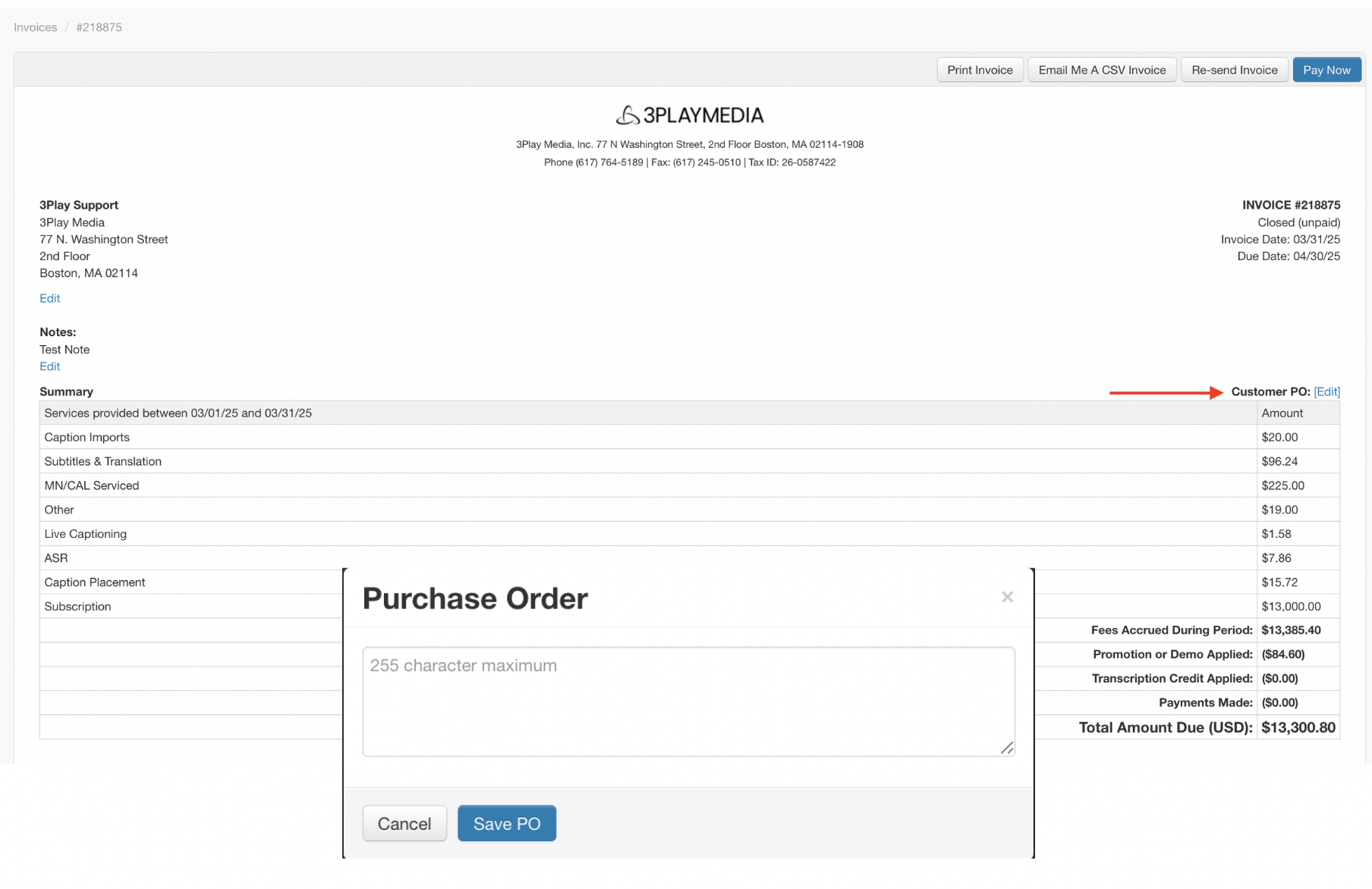Image resolution: width=1372 pixels, height=889 pixels.
Task: Cancel the Purchase Order dialog
Action: [404, 823]
